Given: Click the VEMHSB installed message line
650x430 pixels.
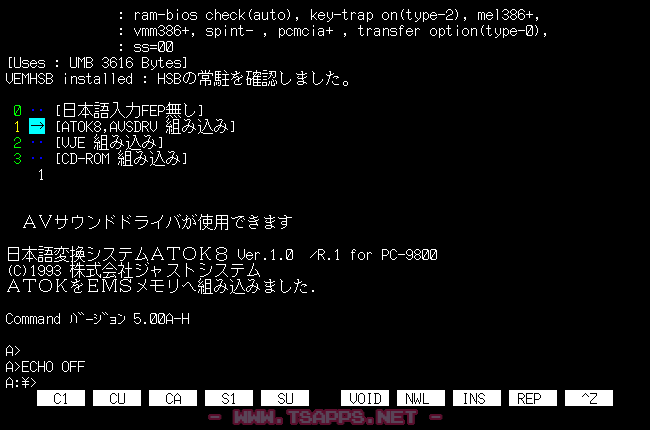Looking at the screenshot, I should (x=179, y=78).
